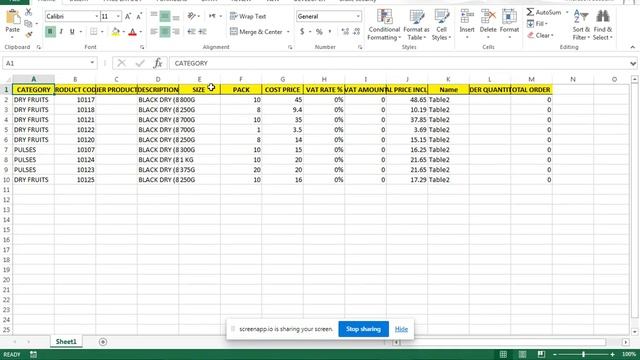This screenshot has width=640, height=360.
Task: Open the Calibri font name dropdown
Action: pos(97,16)
